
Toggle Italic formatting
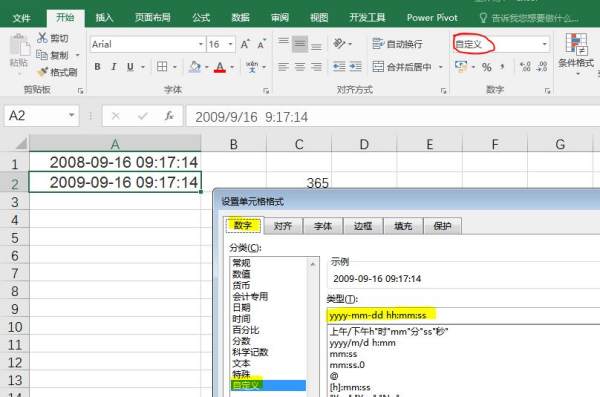point(114,67)
